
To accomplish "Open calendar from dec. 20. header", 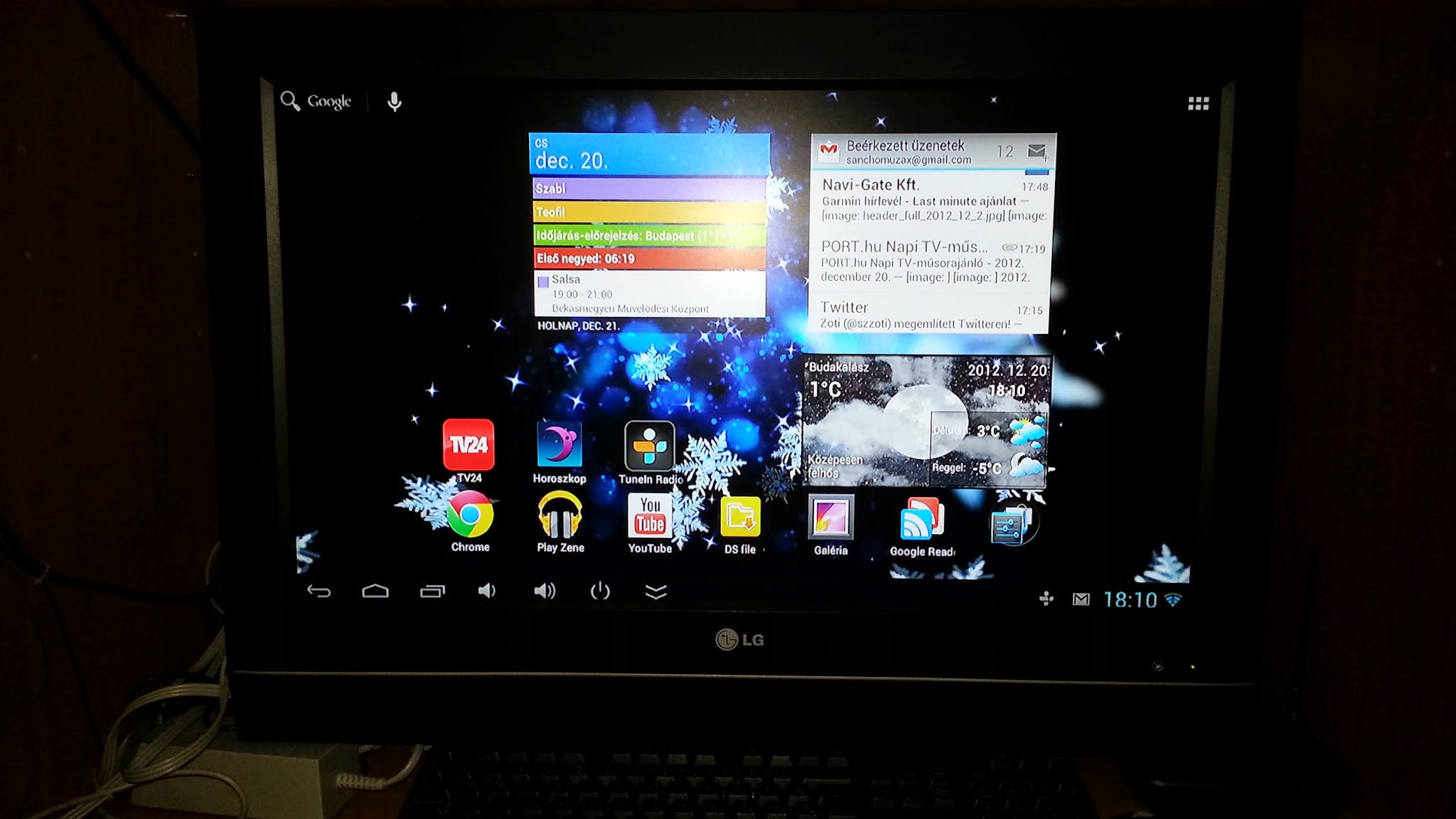I will click(649, 154).
